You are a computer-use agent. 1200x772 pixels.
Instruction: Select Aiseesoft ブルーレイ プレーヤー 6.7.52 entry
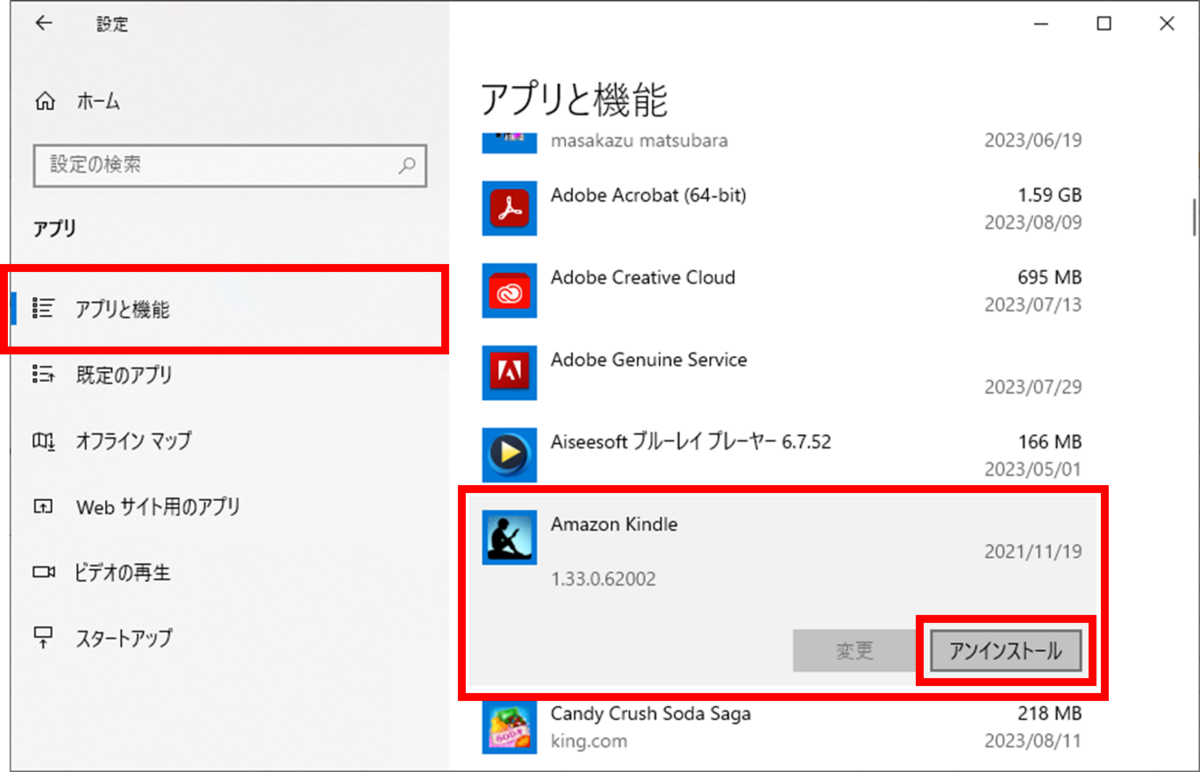click(x=782, y=455)
